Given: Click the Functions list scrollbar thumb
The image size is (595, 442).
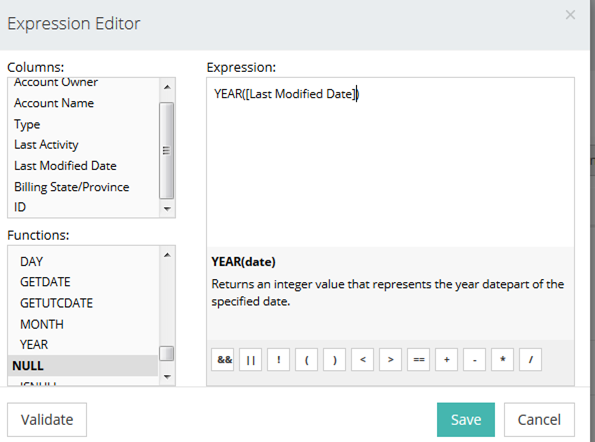Looking at the screenshot, I should click(x=167, y=353).
